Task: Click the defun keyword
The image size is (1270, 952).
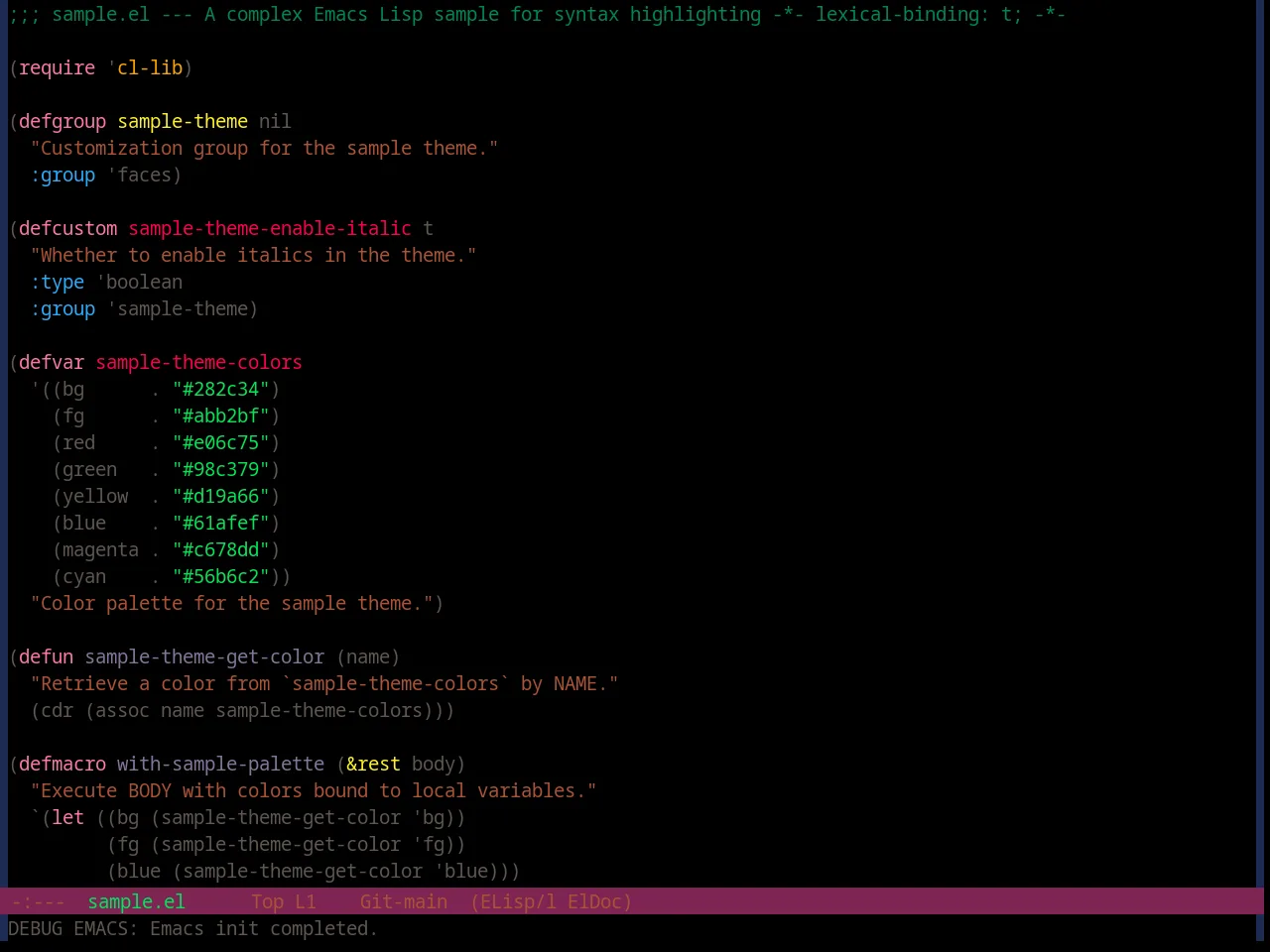Action: [47, 656]
